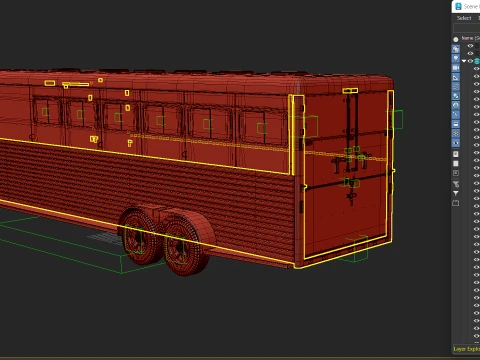
Task: Toggle Display Hidden Objects icon
Action: [456, 143]
